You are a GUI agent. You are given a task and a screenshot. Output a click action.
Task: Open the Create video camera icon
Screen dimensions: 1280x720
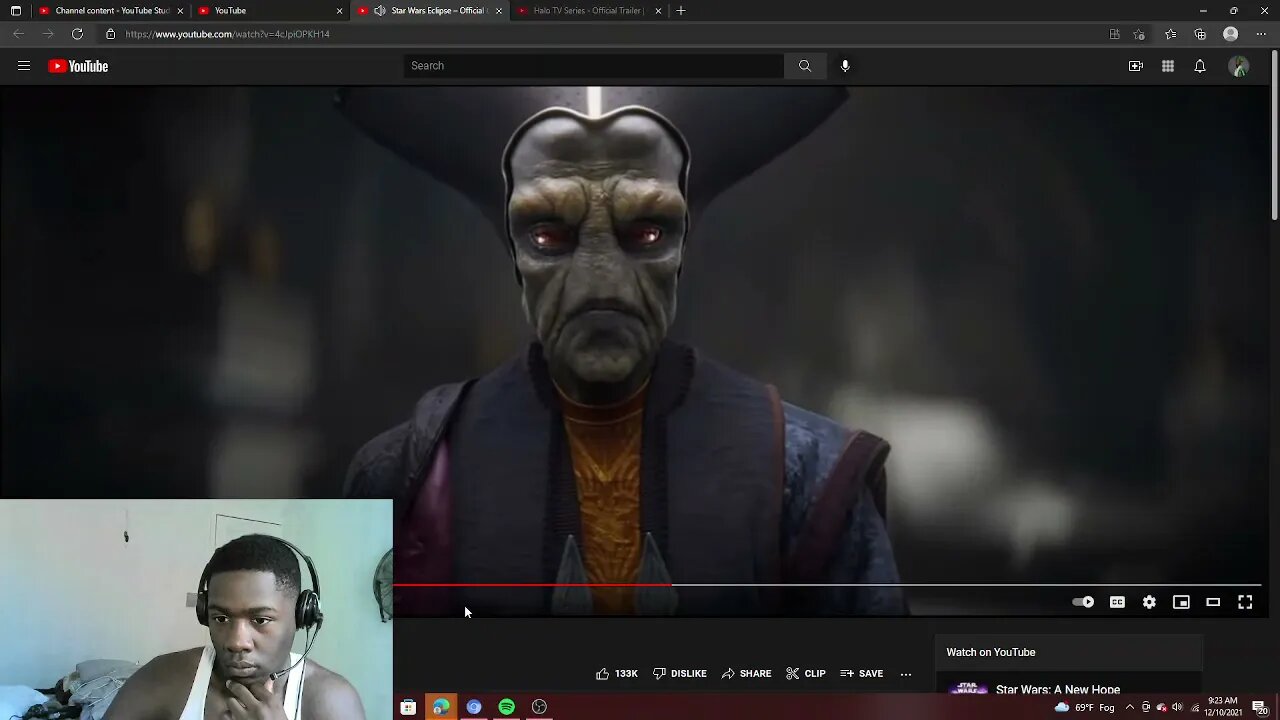point(1136,66)
